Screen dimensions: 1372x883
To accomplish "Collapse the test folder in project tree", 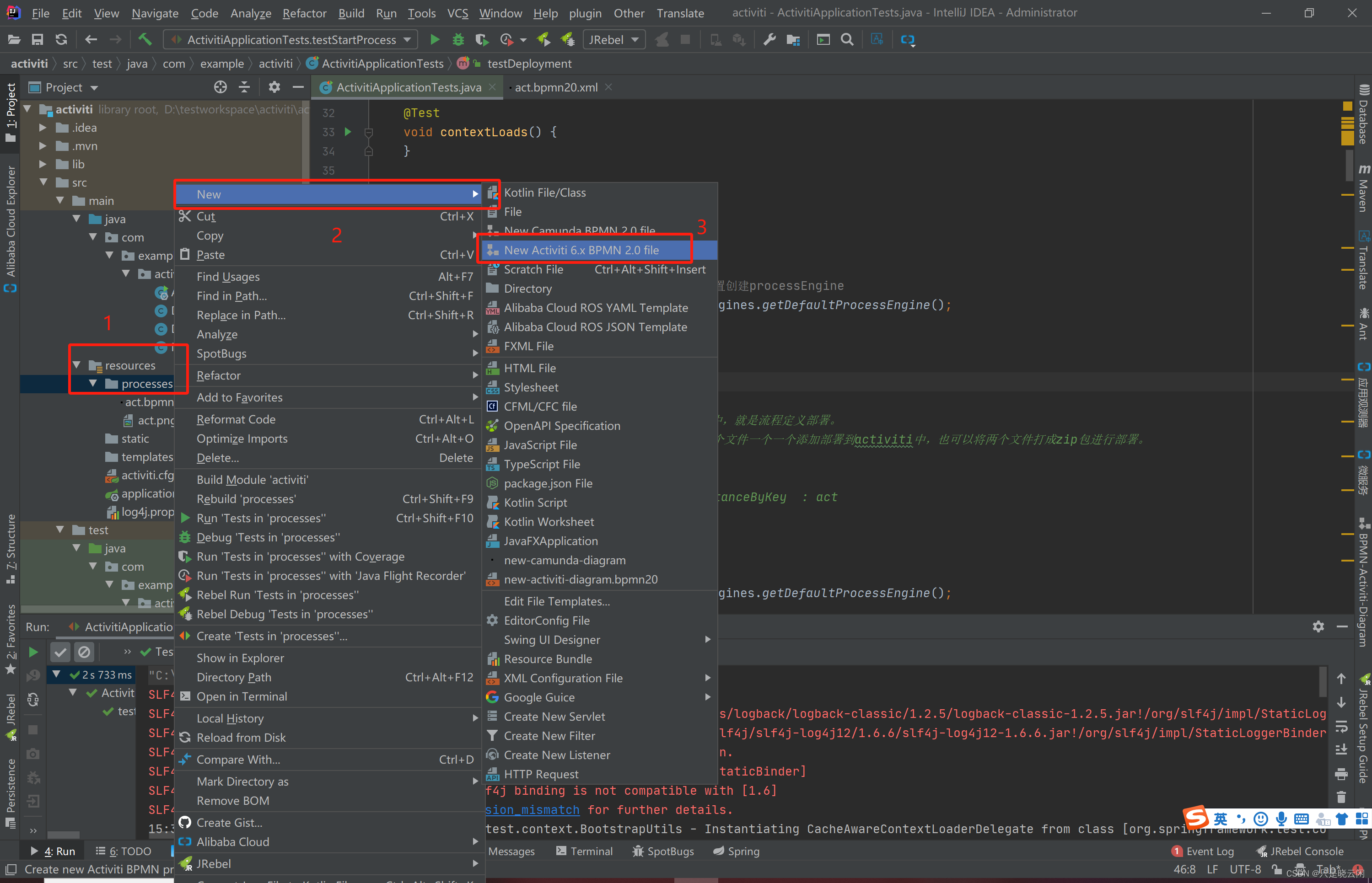I will [59, 530].
